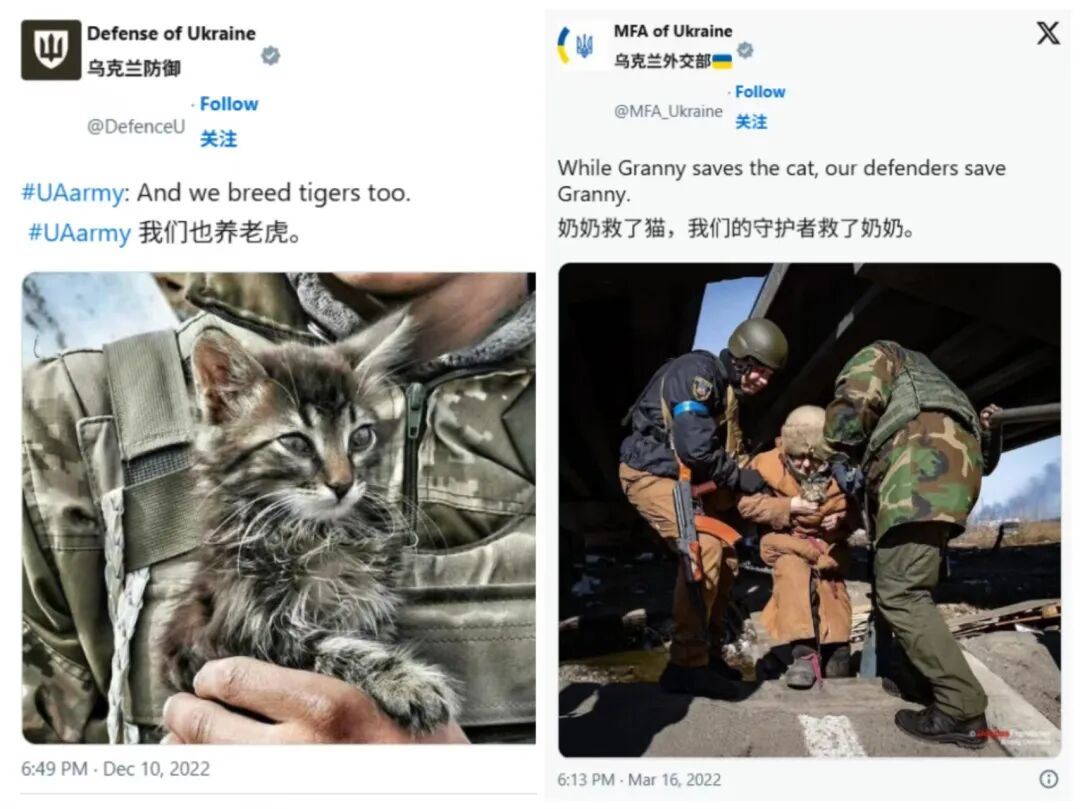Open the @MFA_Ukraine handle
The width and height of the screenshot is (1080, 809).
[668, 111]
